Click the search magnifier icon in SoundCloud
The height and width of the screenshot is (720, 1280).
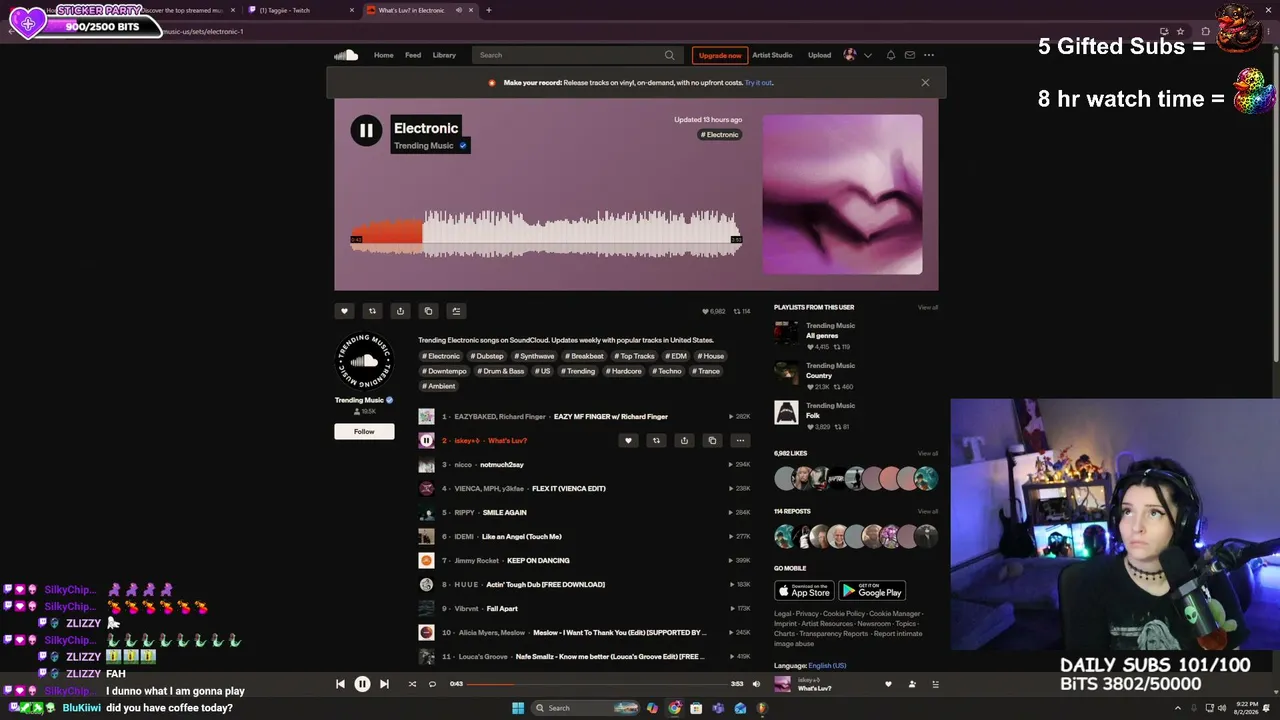pyautogui.click(x=669, y=55)
